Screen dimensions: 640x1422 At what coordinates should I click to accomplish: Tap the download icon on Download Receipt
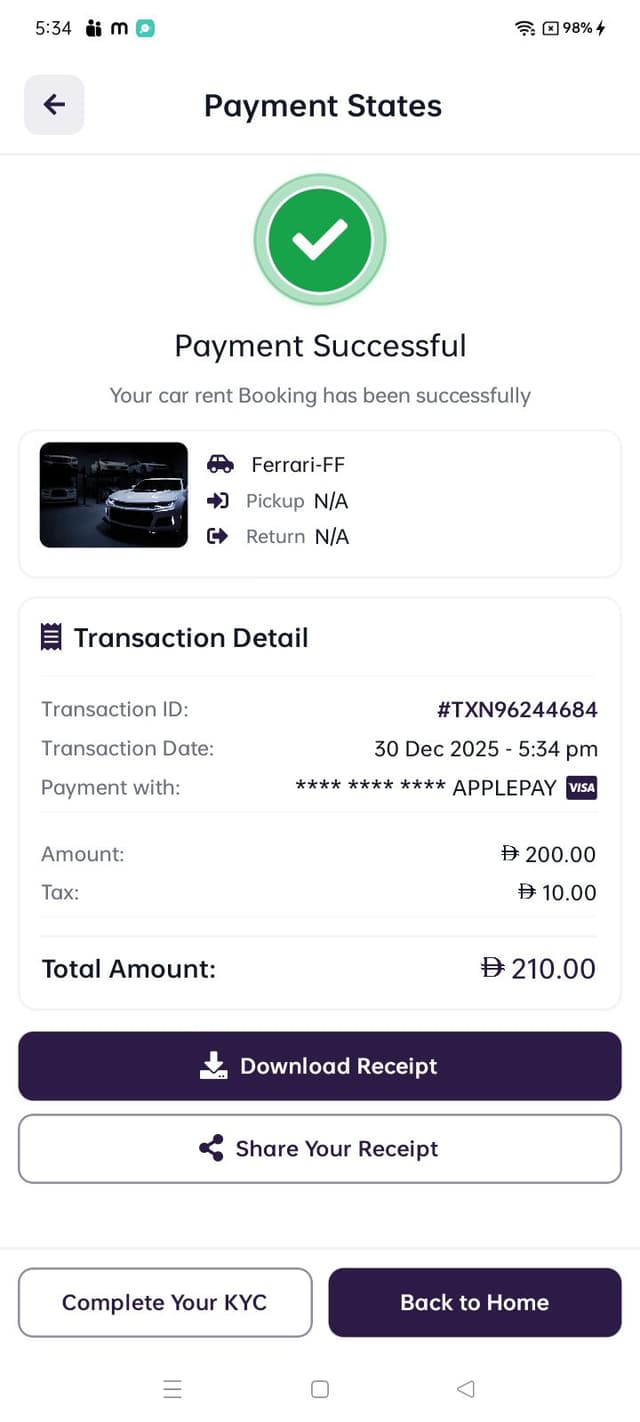coord(214,1066)
